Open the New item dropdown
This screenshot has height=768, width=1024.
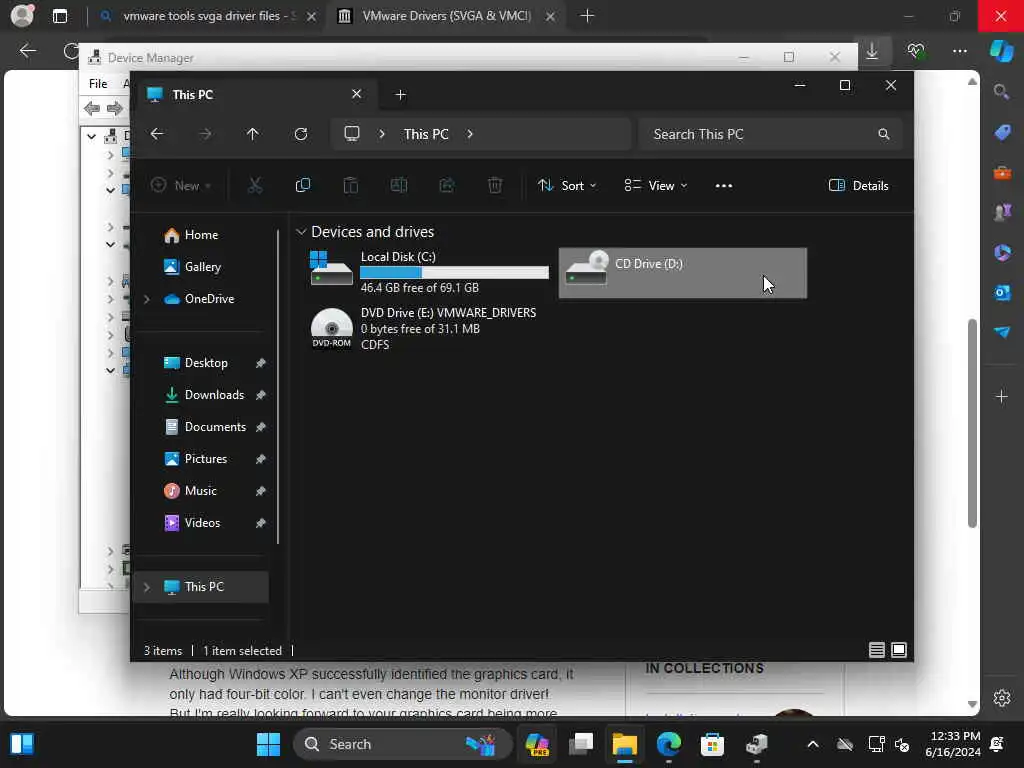point(181,185)
